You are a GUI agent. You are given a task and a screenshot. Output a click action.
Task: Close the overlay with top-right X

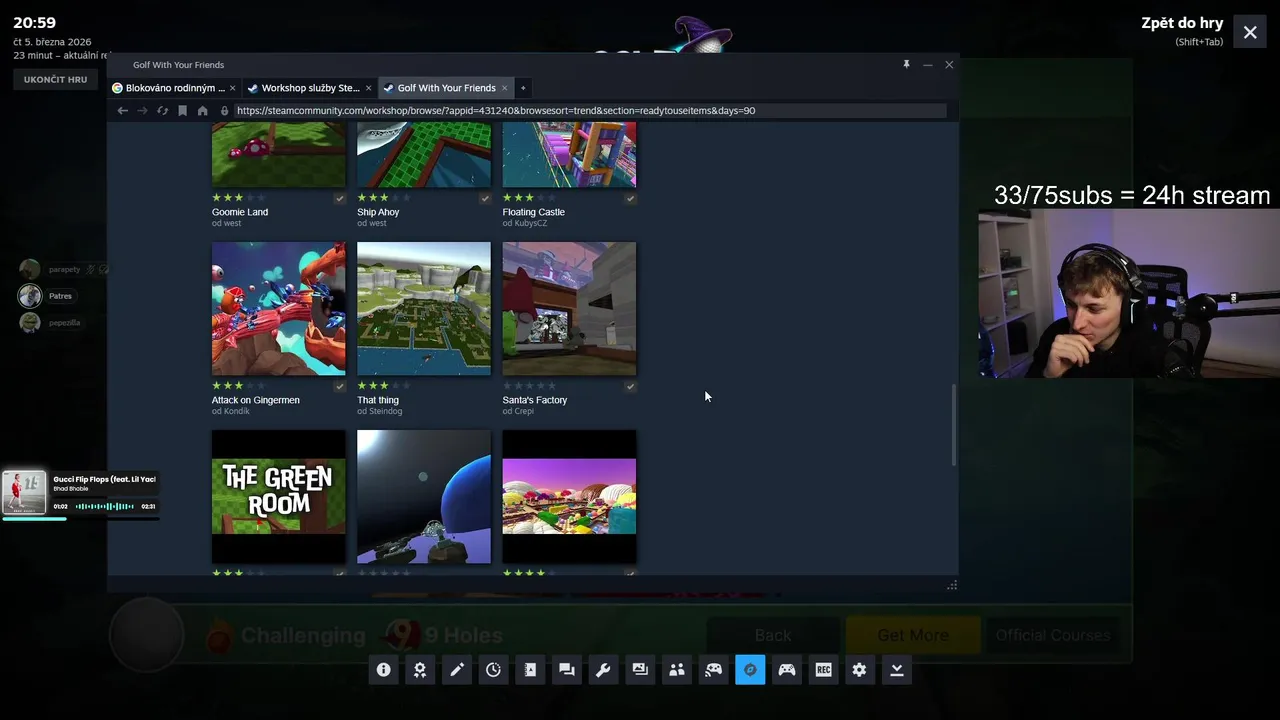[1250, 33]
